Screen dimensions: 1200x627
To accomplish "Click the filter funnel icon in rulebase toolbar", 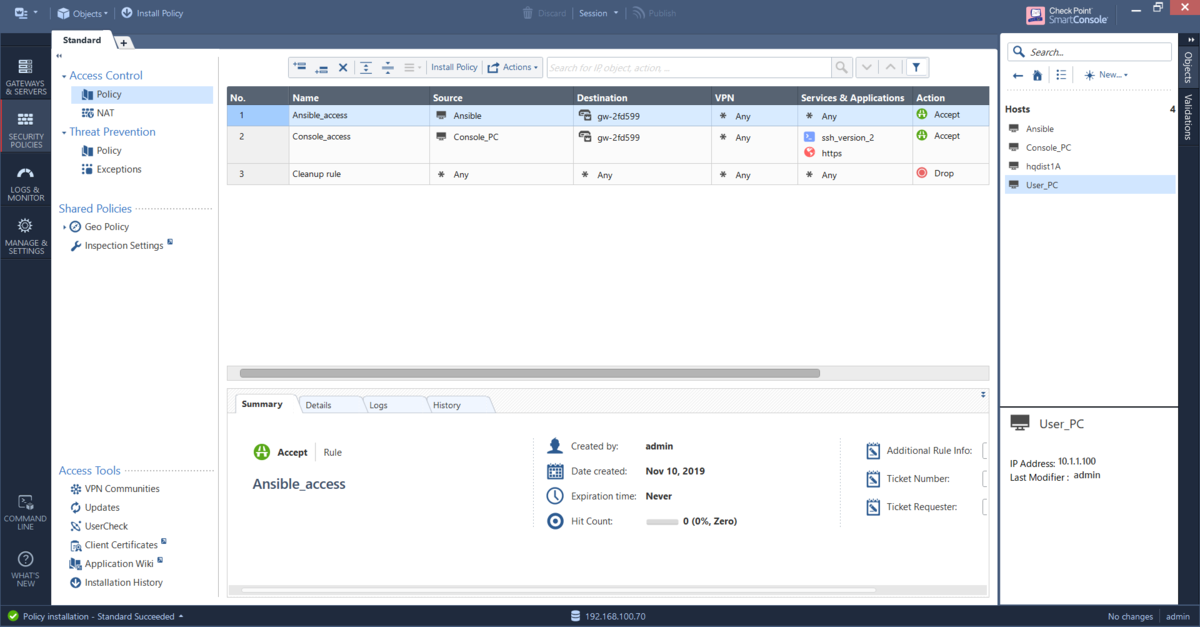I will click(916, 67).
